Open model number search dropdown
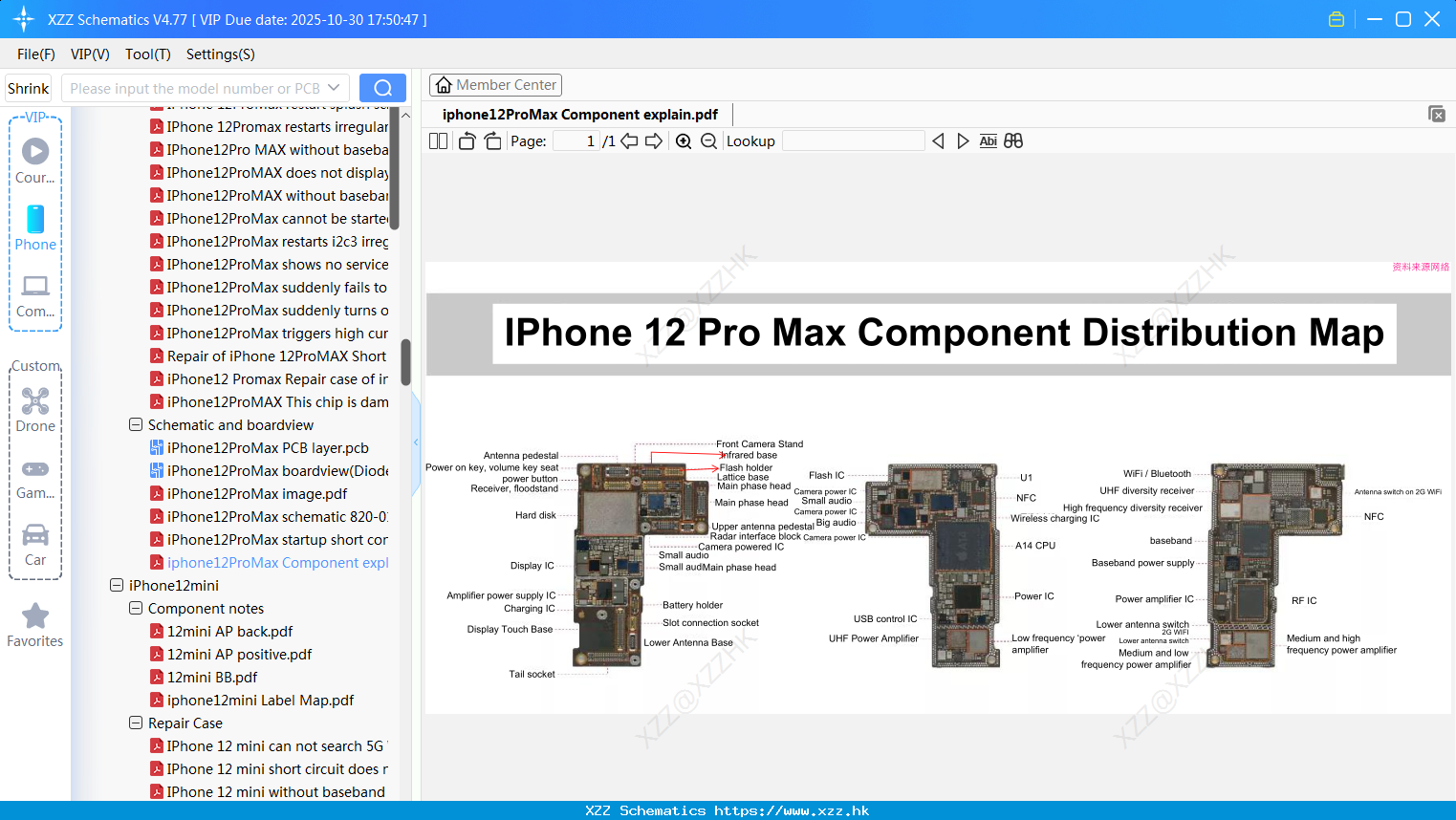 [334, 88]
